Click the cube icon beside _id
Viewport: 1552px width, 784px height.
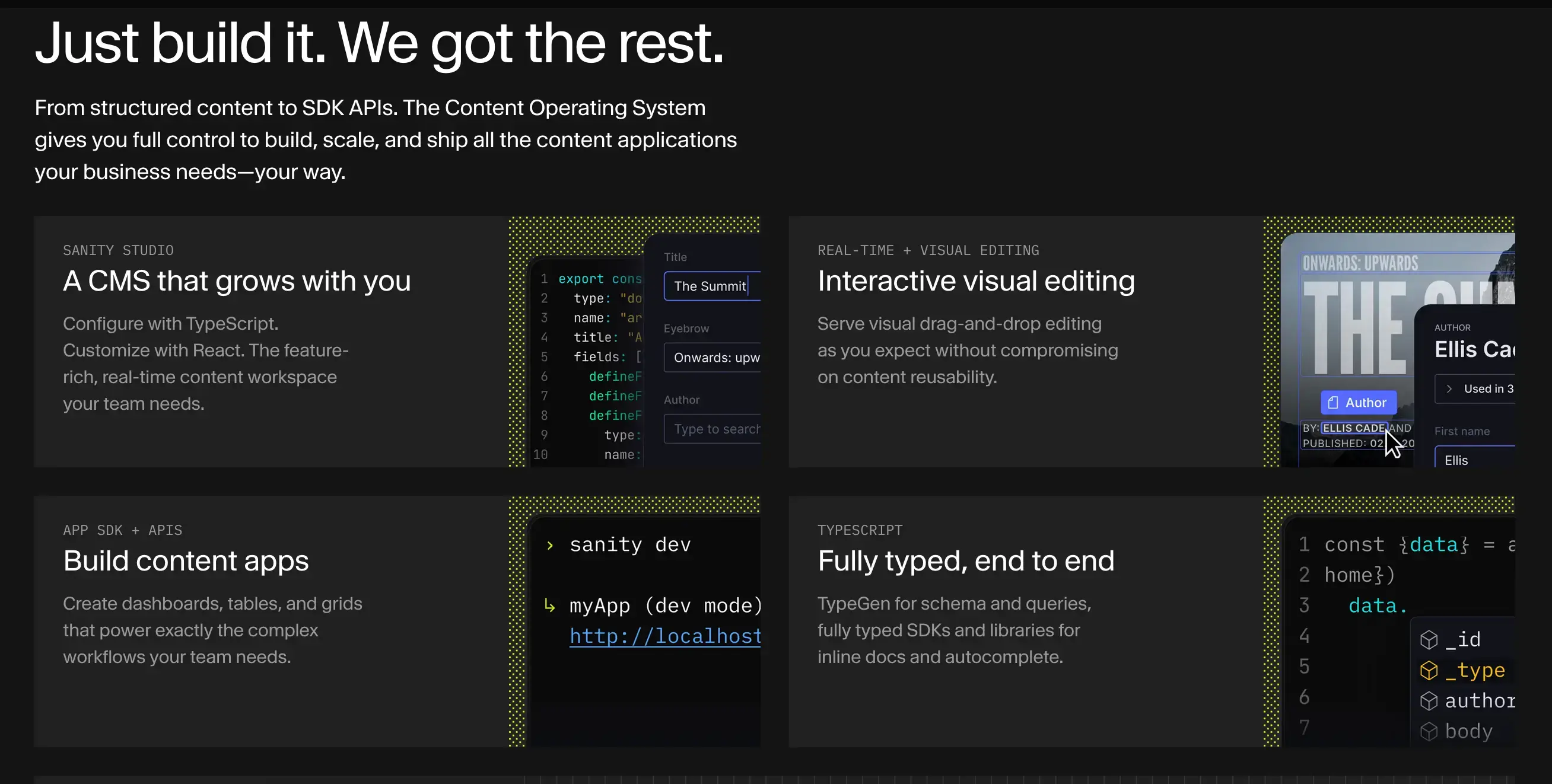pos(1429,639)
